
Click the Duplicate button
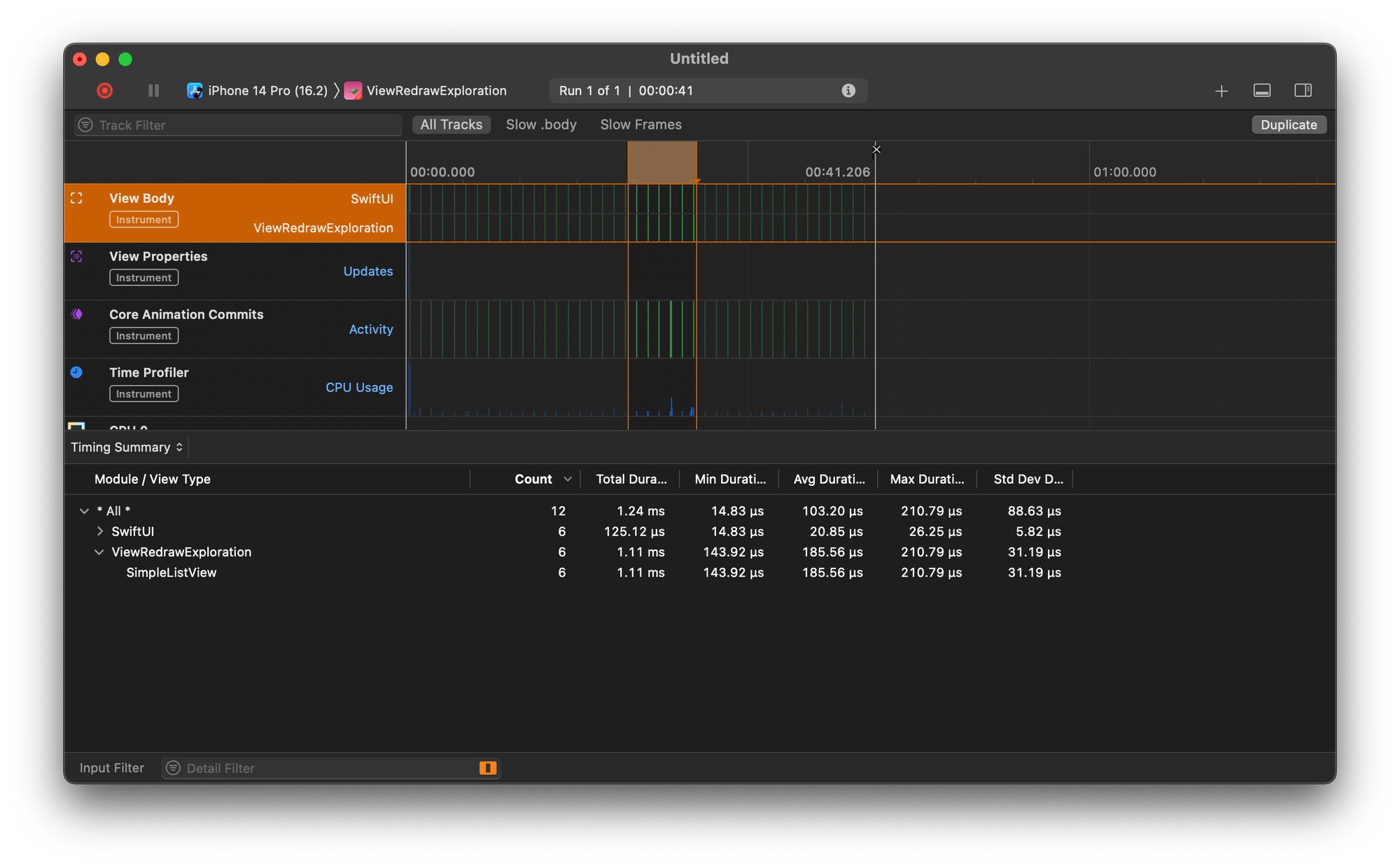1289,125
